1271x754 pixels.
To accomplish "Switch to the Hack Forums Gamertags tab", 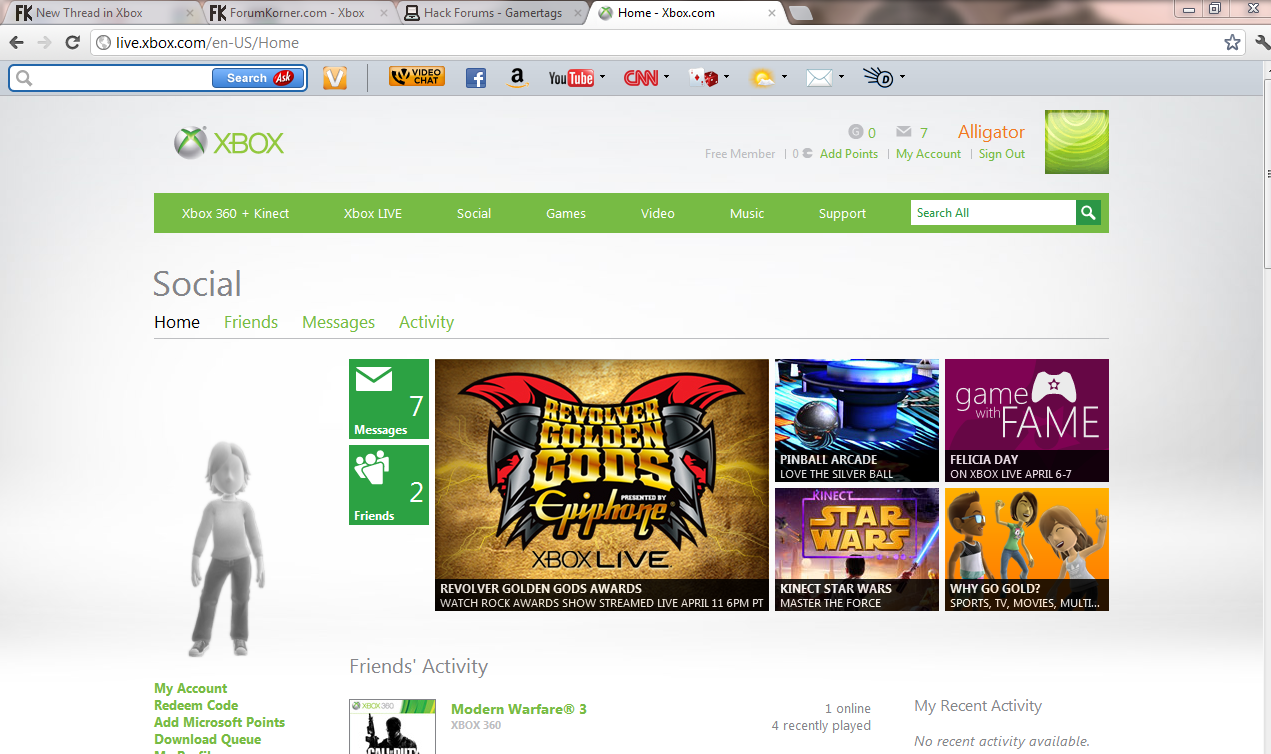I will click(x=491, y=13).
